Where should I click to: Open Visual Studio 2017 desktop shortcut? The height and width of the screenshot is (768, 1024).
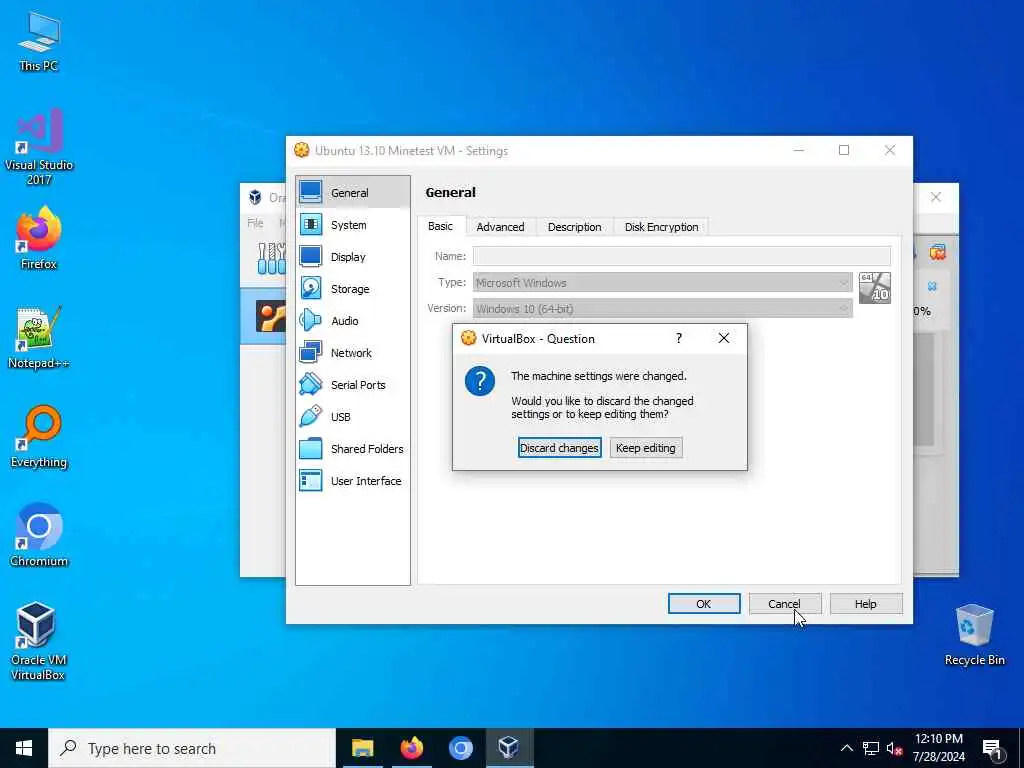pos(39,147)
